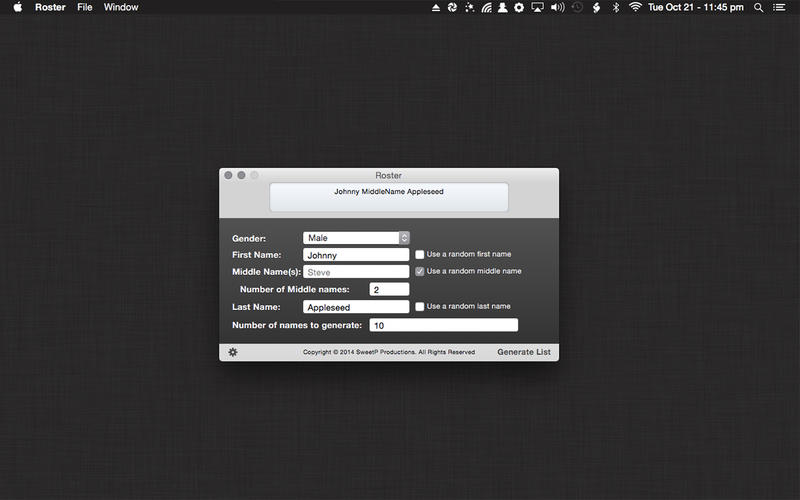Click the dollar-shaped menu bar icon
800x500 pixels.
(596, 7)
